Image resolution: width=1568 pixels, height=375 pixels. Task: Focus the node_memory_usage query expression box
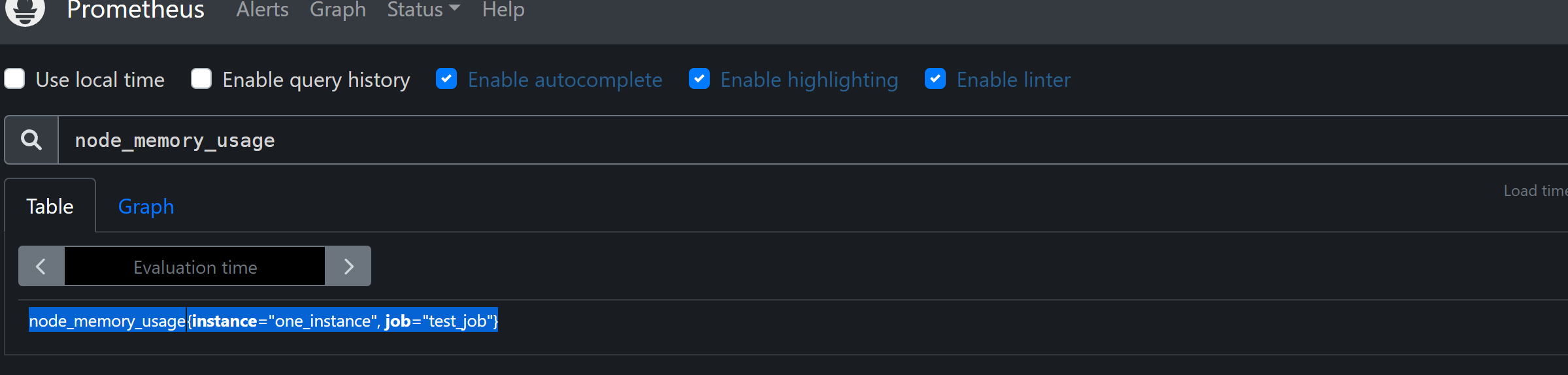pyautogui.click(x=784, y=140)
